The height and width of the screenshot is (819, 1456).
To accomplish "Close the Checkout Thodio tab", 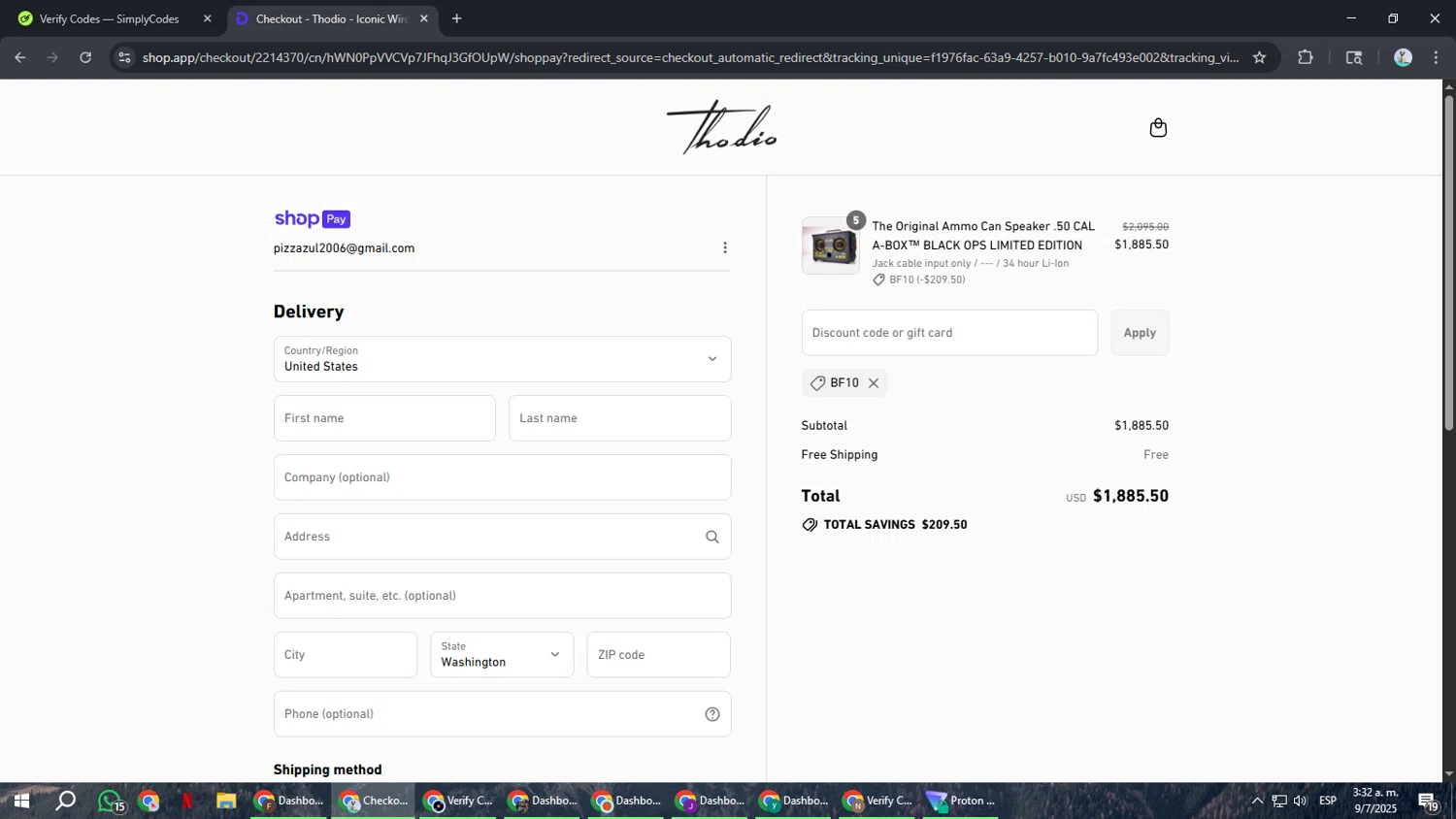I will tap(423, 18).
